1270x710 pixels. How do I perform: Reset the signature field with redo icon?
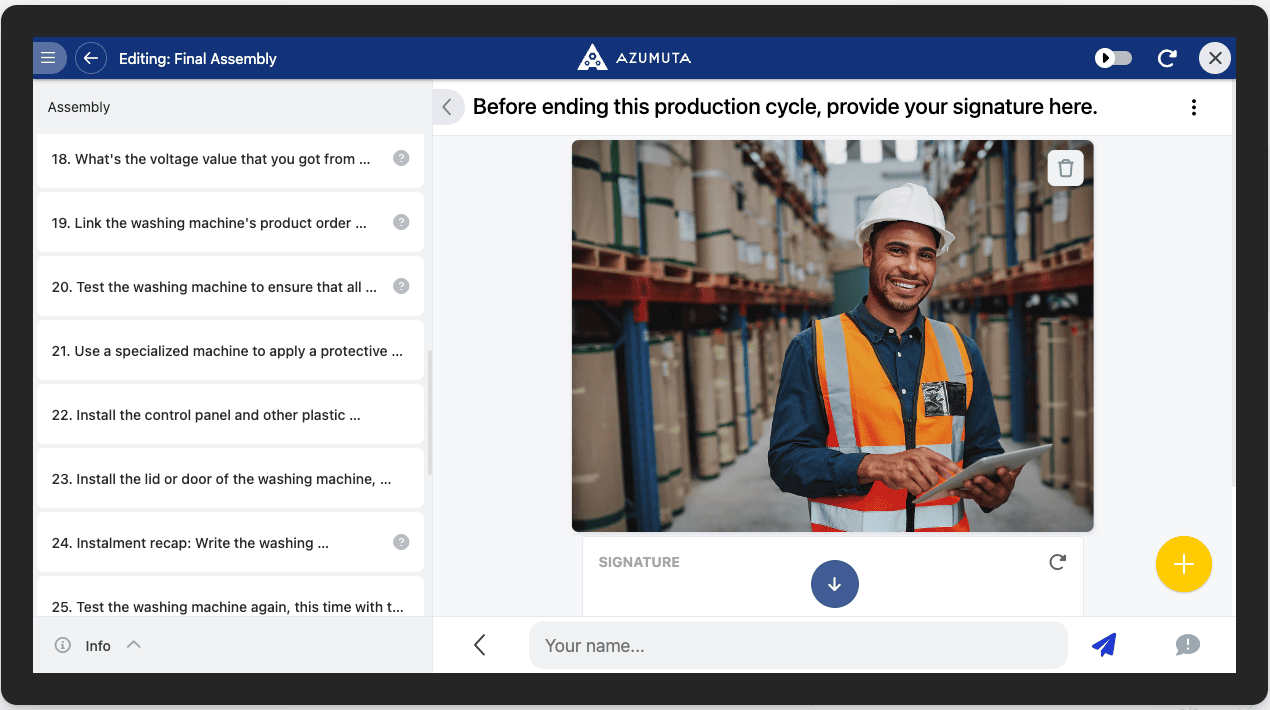(1057, 562)
